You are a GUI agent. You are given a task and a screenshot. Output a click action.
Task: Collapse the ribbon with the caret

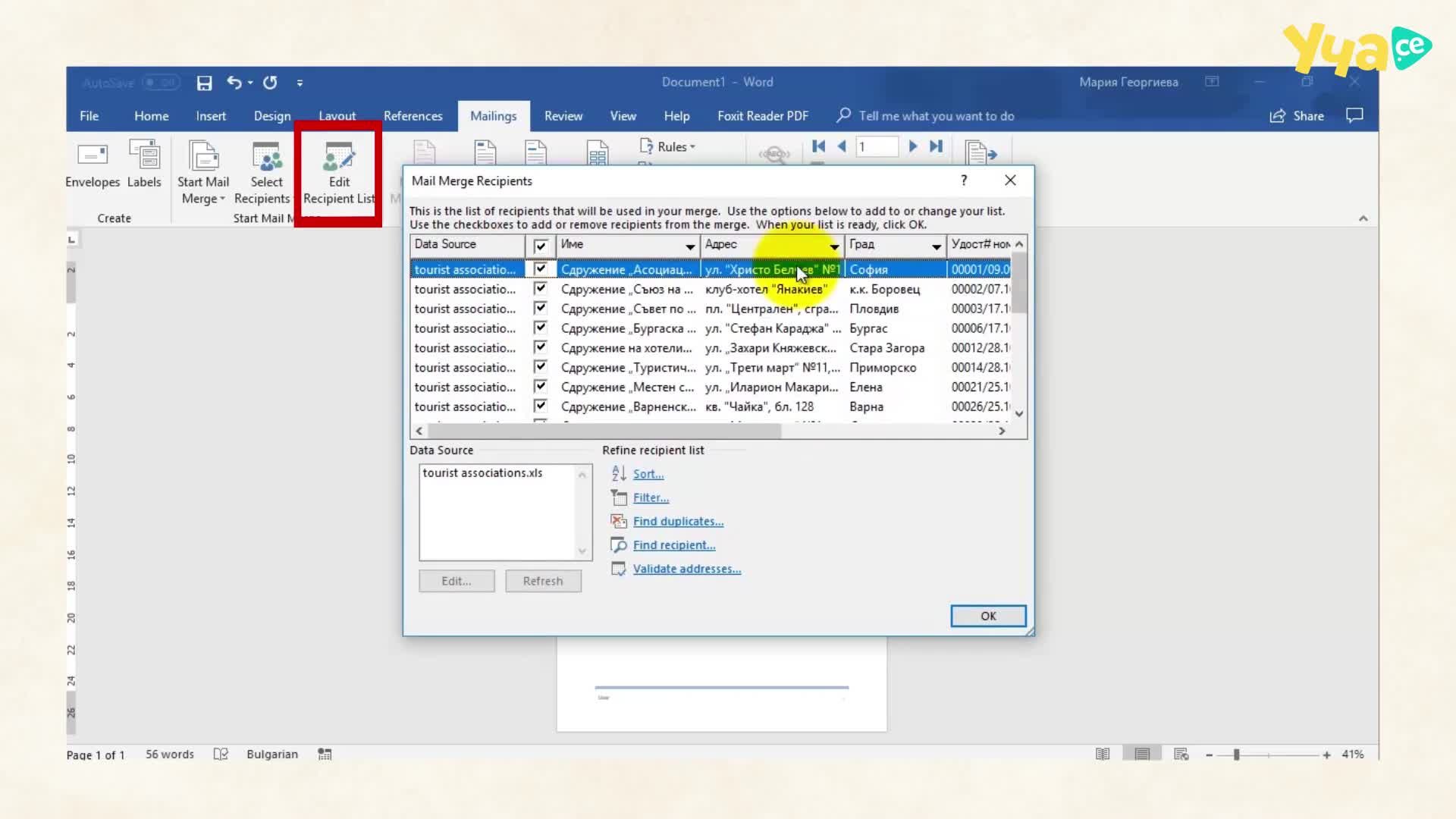[1363, 218]
